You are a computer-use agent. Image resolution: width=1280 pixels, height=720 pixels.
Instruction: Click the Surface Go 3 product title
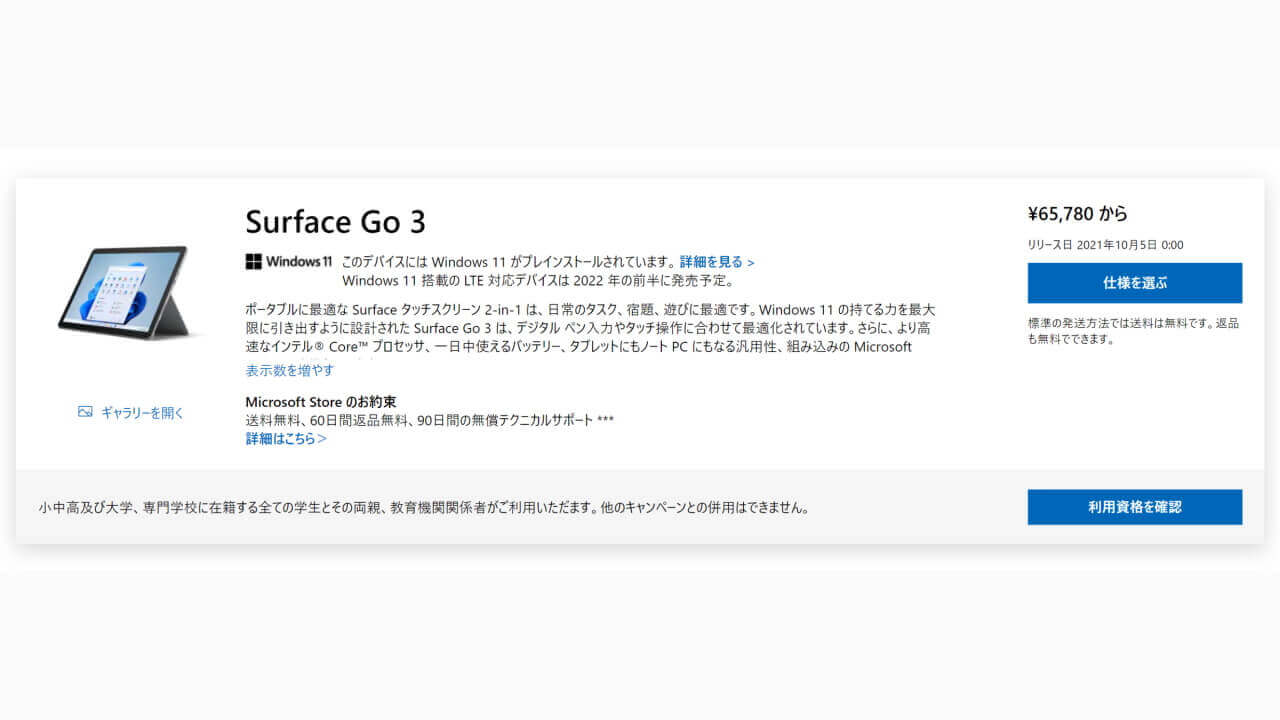[x=335, y=222]
